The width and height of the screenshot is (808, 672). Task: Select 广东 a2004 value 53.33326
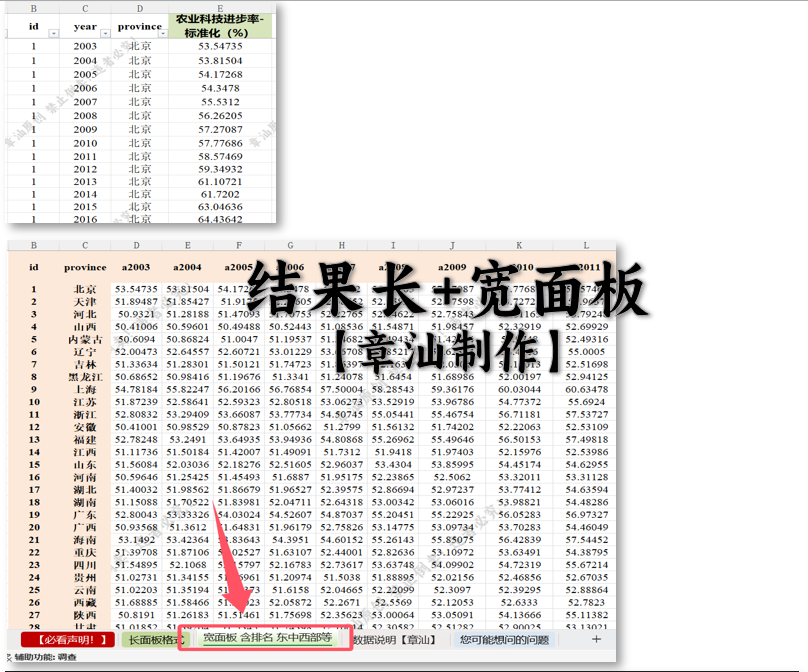pyautogui.click(x=187, y=515)
